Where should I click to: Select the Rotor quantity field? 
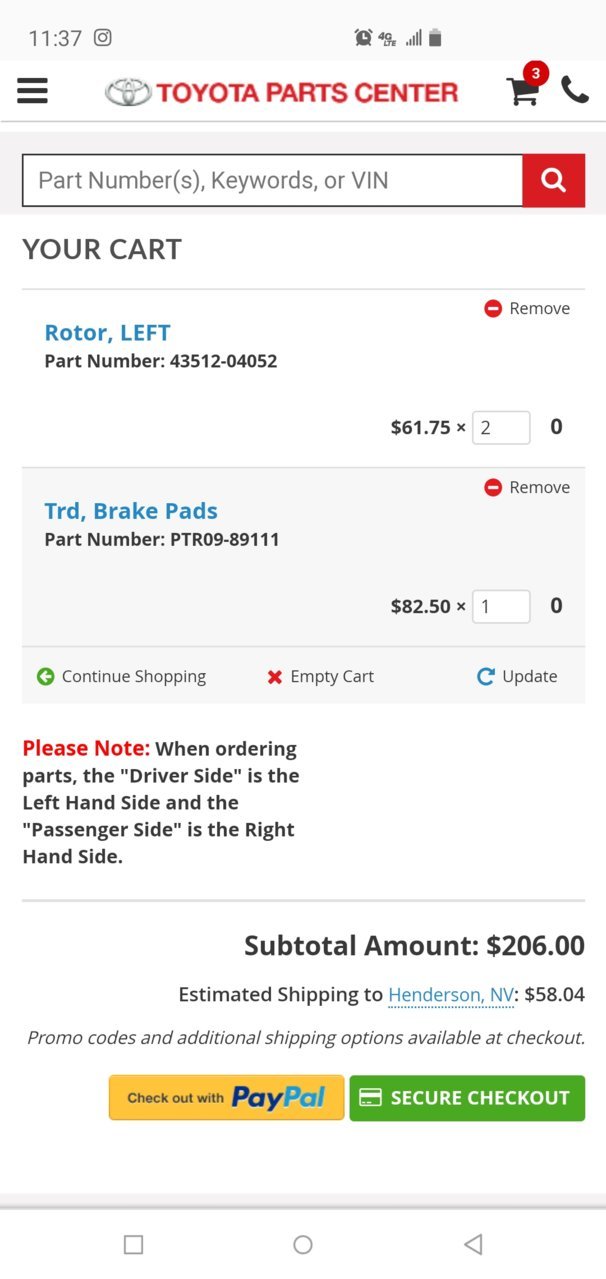click(x=501, y=428)
